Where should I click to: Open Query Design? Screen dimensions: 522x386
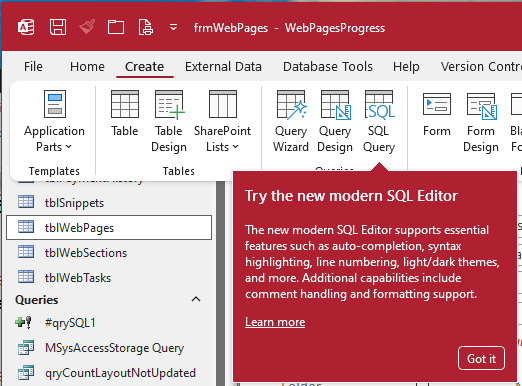(x=335, y=122)
